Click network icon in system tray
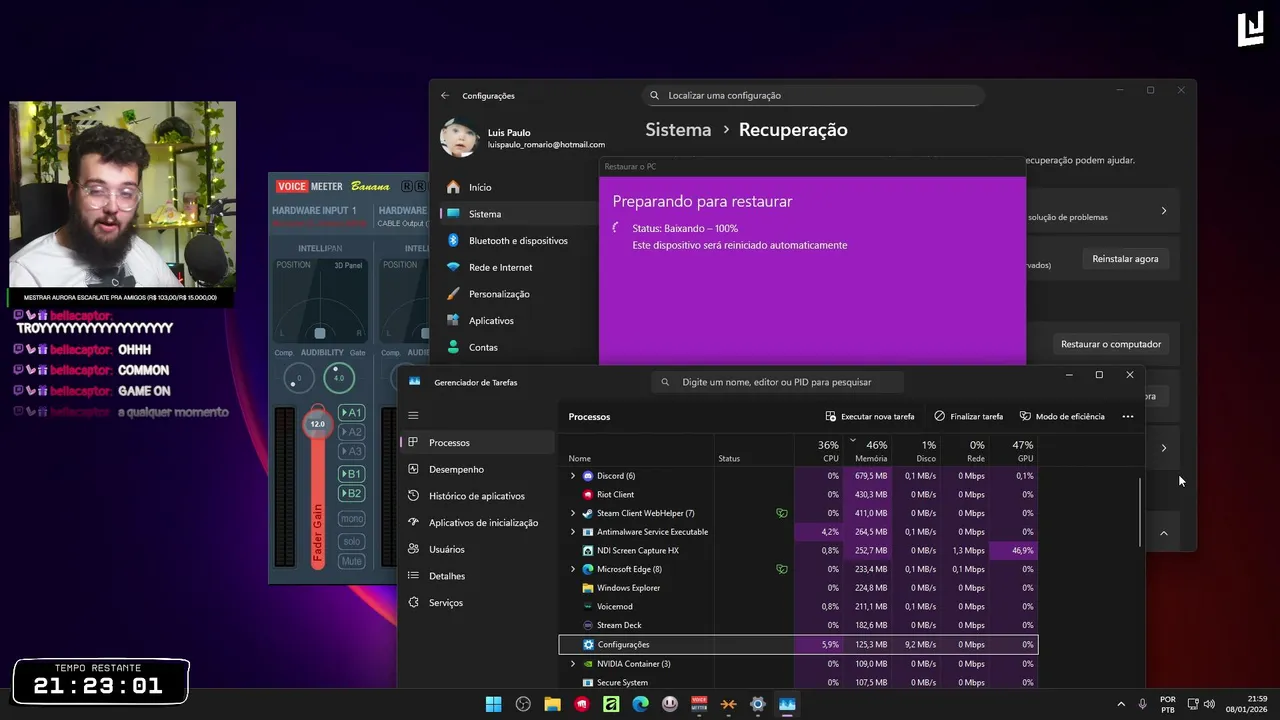Screen dimensions: 1280x720 [1193, 704]
